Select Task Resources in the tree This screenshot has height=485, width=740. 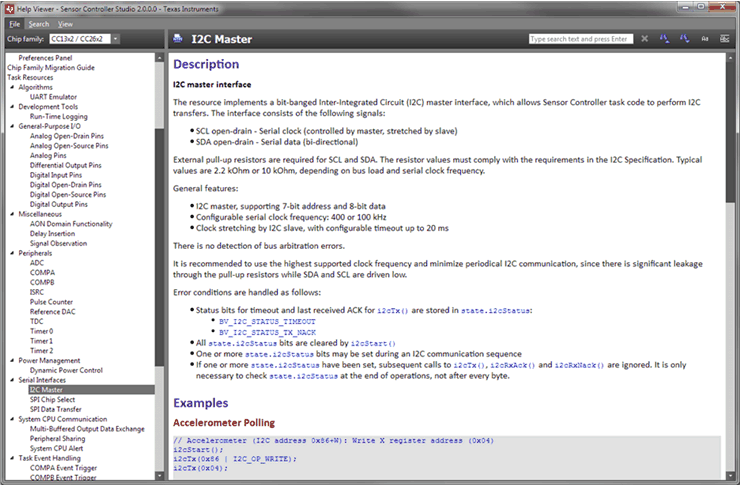(x=30, y=77)
